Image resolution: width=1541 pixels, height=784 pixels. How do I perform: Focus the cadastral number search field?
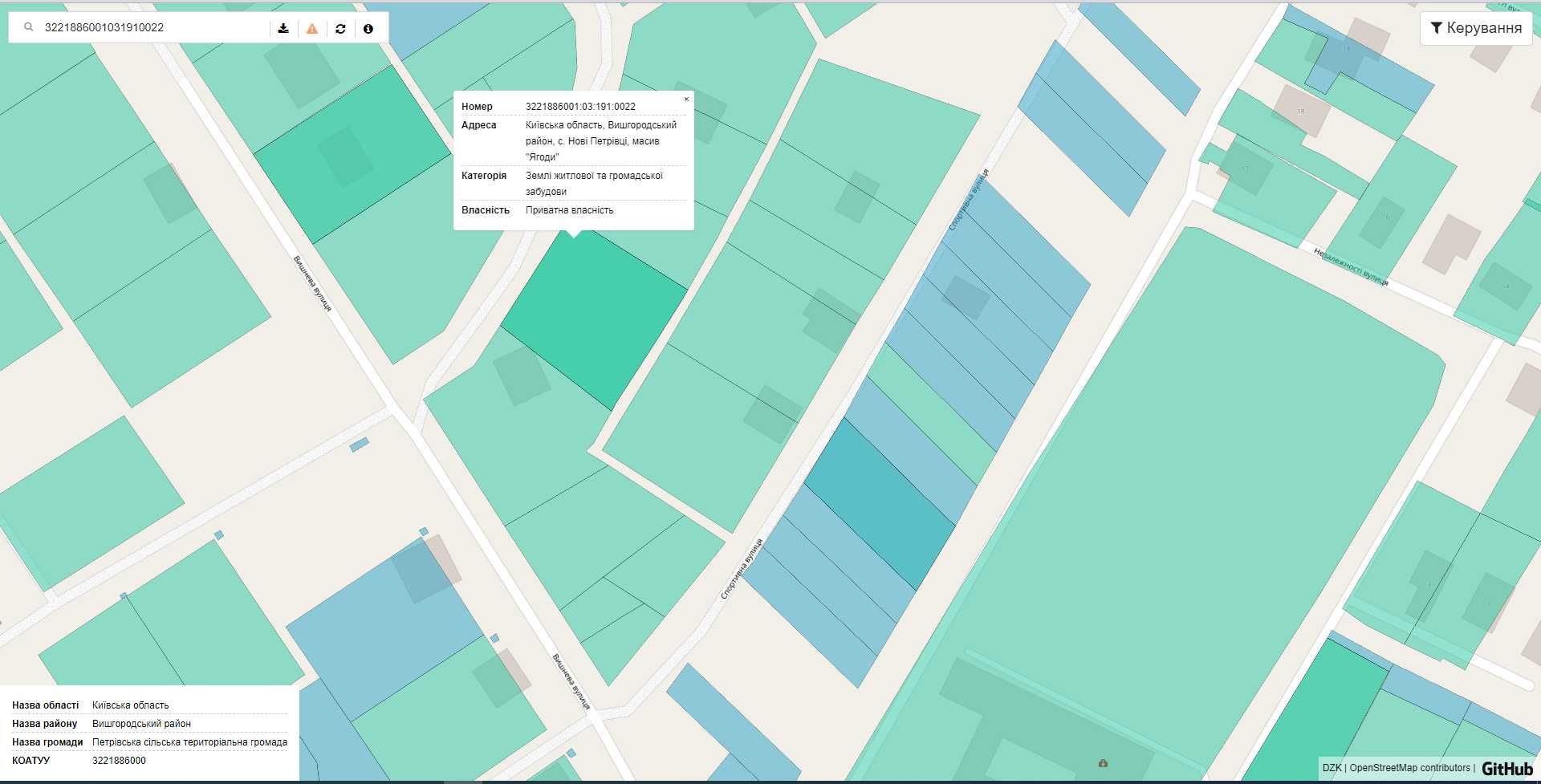(152, 27)
